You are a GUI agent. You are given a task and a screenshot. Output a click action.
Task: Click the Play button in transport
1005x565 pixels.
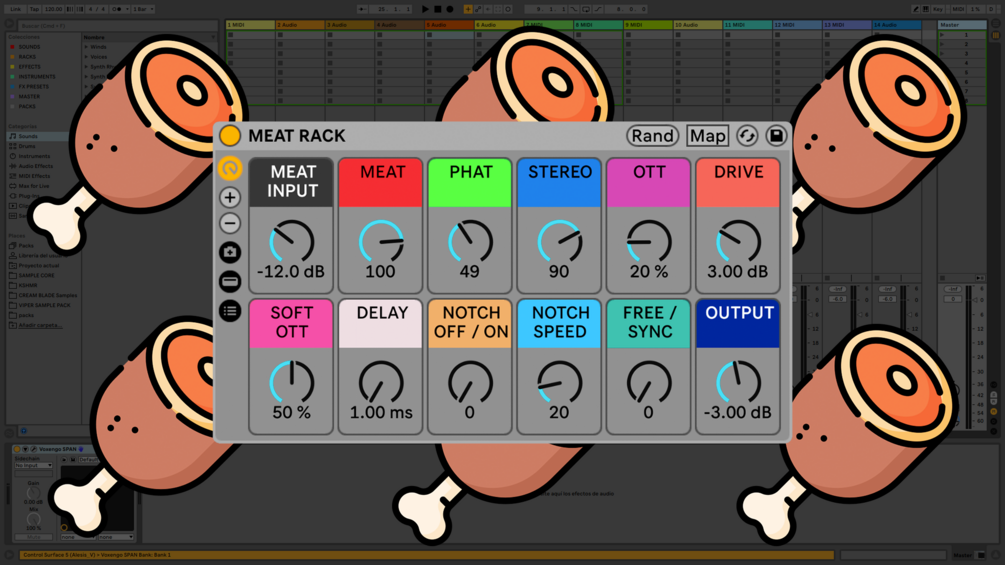pyautogui.click(x=425, y=10)
